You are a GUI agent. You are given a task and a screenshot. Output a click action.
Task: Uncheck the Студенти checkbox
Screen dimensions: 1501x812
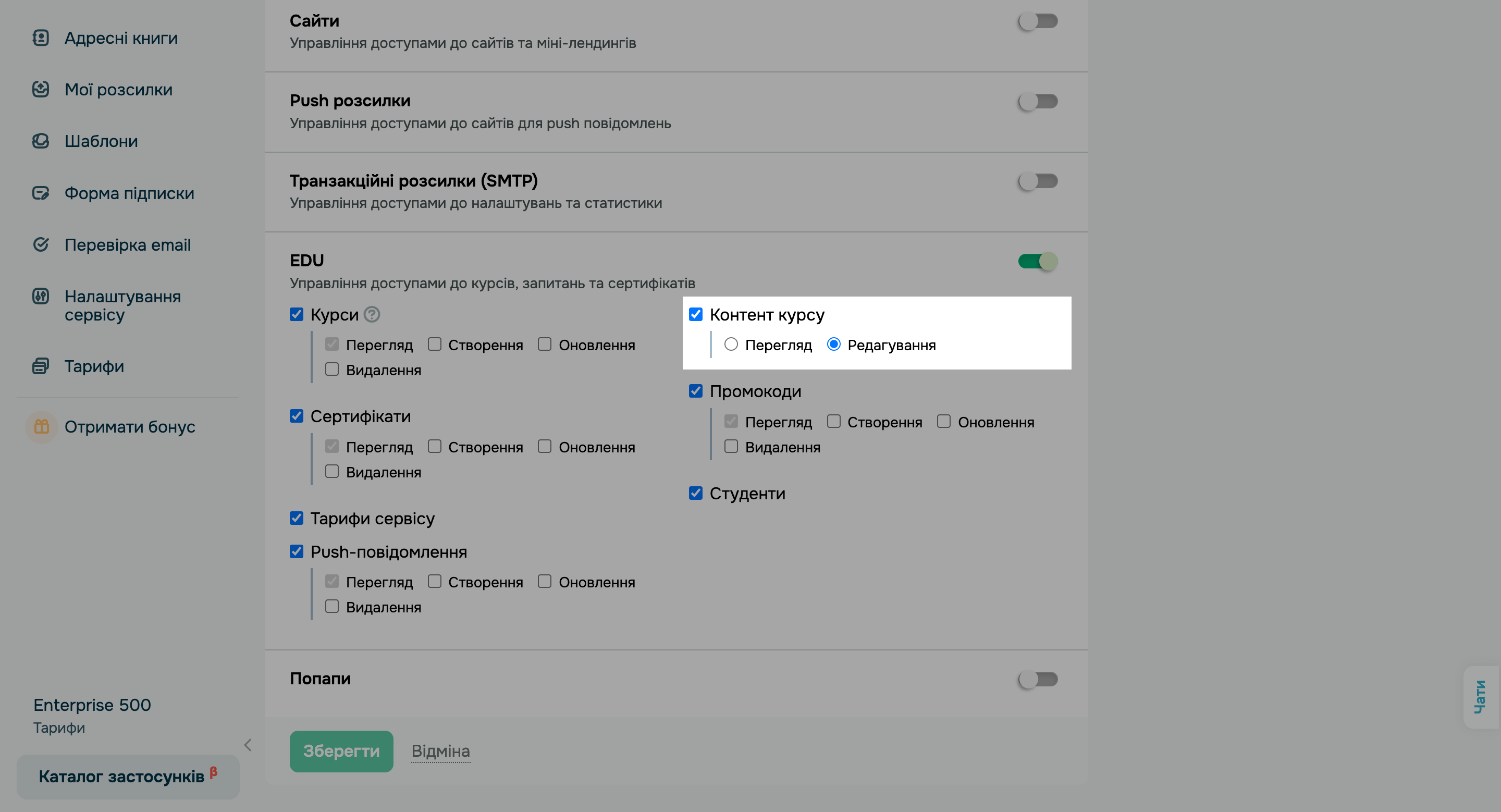click(x=695, y=494)
